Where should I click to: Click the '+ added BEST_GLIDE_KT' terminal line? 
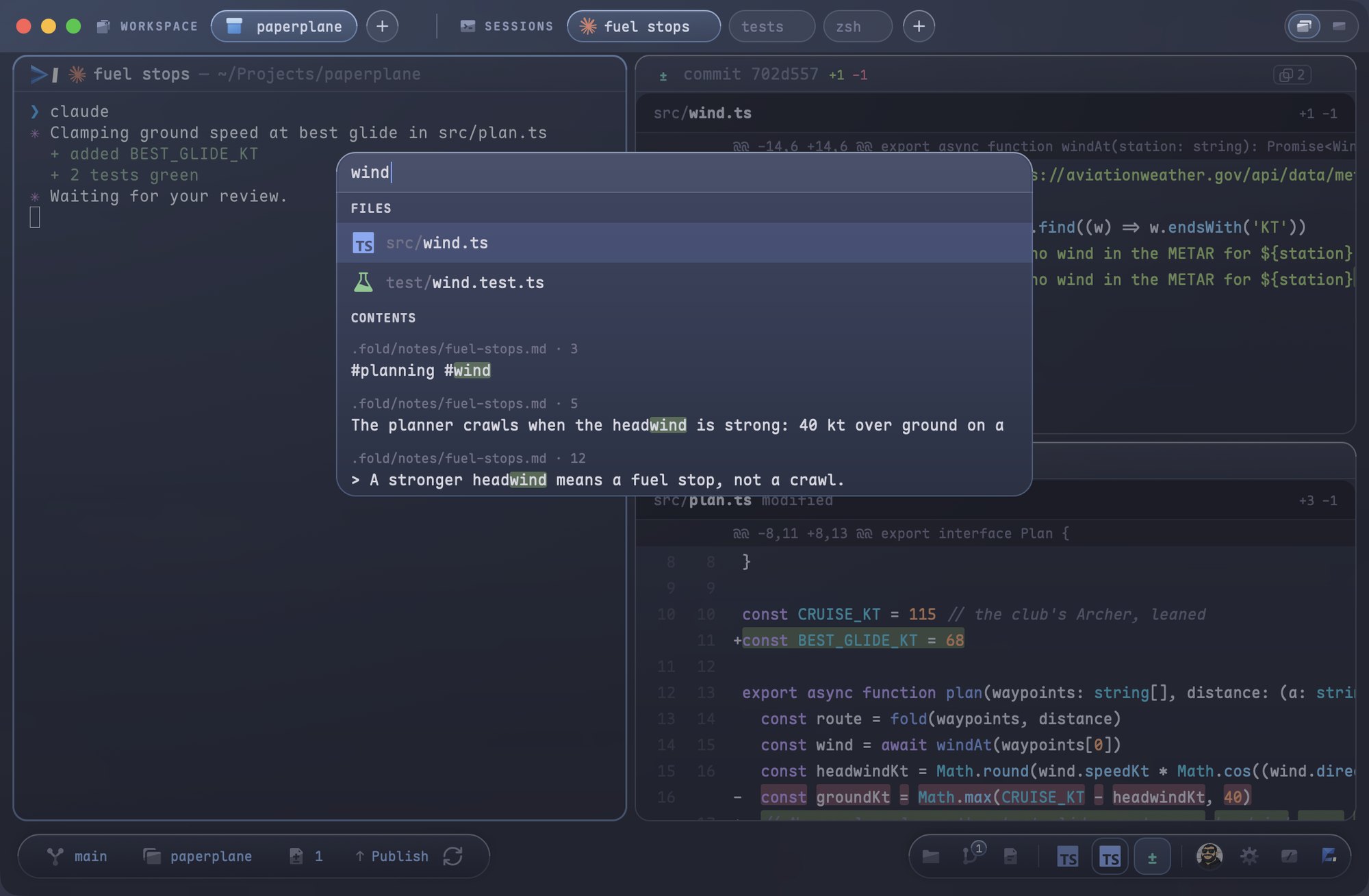coord(154,154)
